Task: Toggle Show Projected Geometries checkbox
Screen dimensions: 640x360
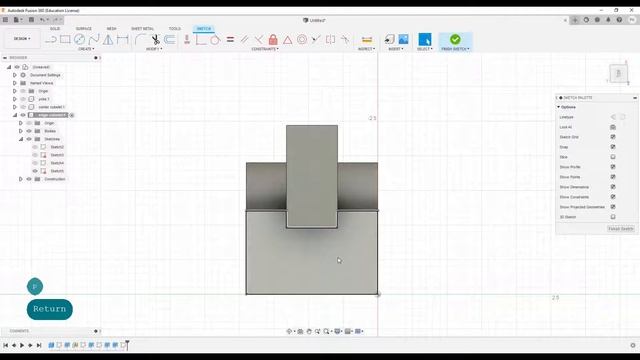Action: click(613, 207)
